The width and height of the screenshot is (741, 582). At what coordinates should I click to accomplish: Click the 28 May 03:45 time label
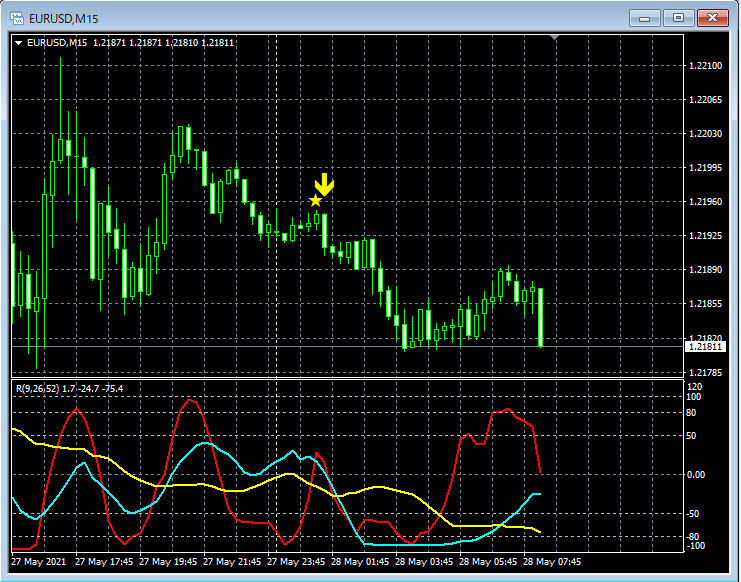point(424,562)
